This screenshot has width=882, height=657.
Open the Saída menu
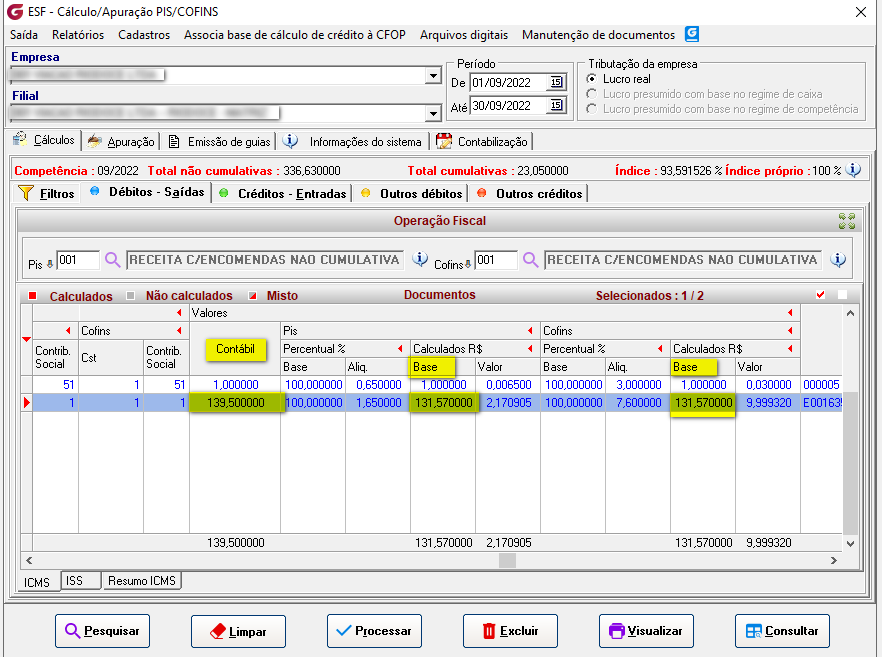click(24, 35)
